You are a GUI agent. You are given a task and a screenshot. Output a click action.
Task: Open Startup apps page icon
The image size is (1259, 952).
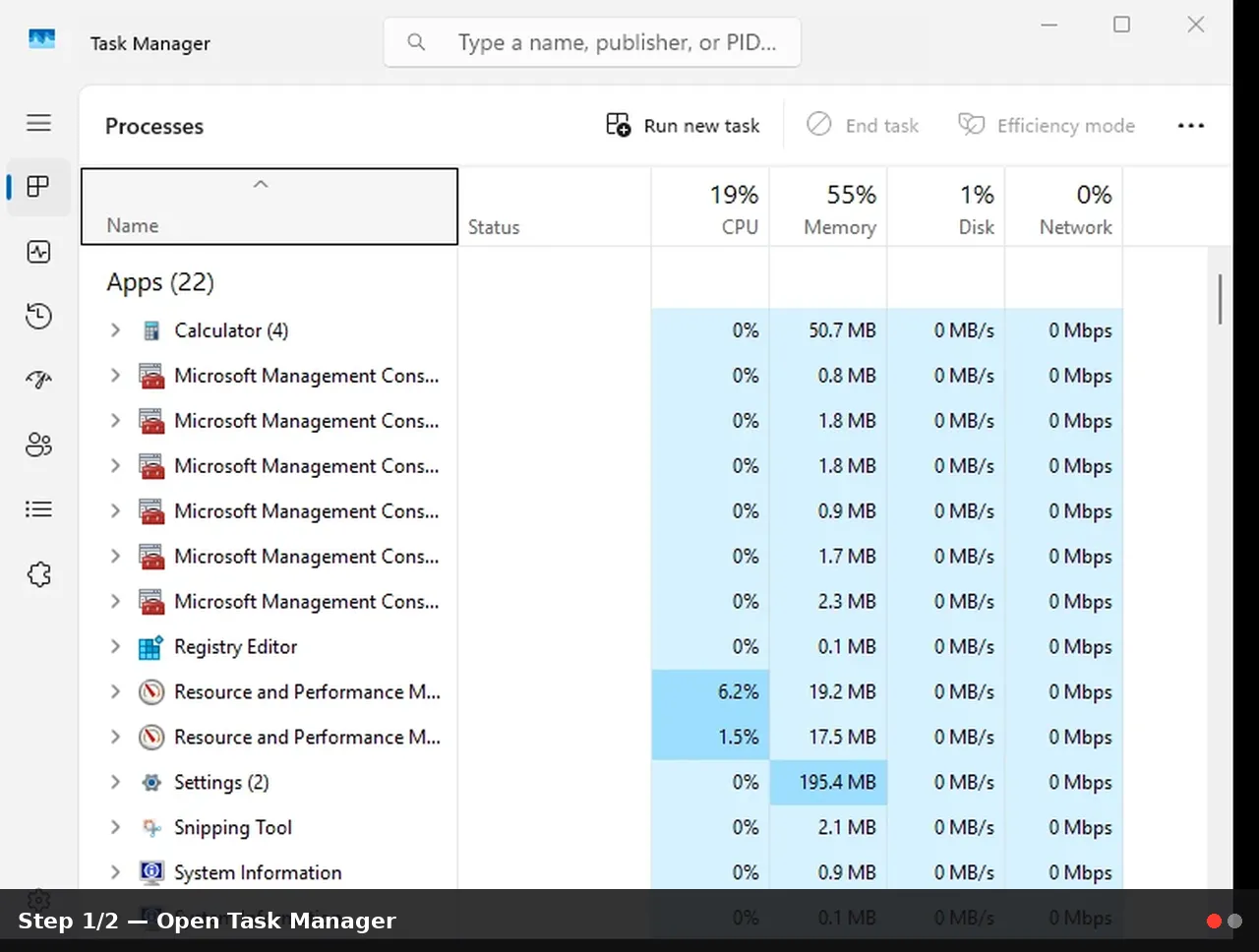(38, 380)
